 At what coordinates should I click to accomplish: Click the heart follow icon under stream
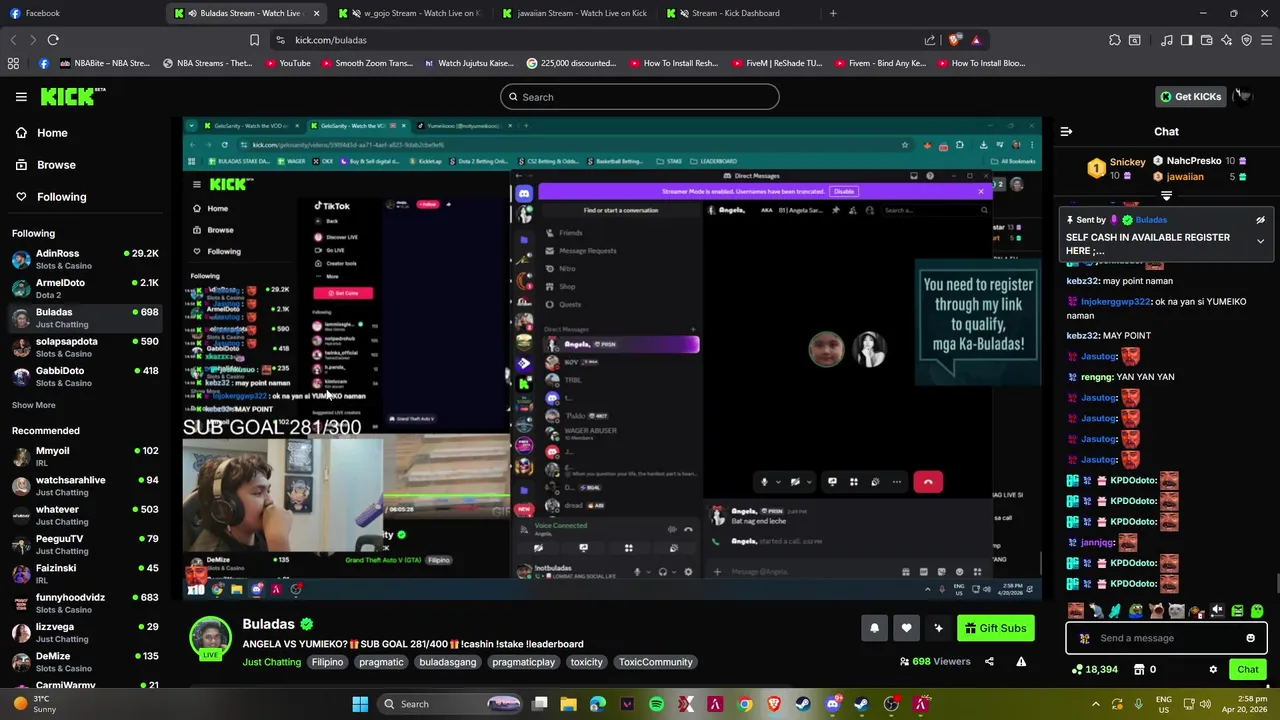point(906,628)
